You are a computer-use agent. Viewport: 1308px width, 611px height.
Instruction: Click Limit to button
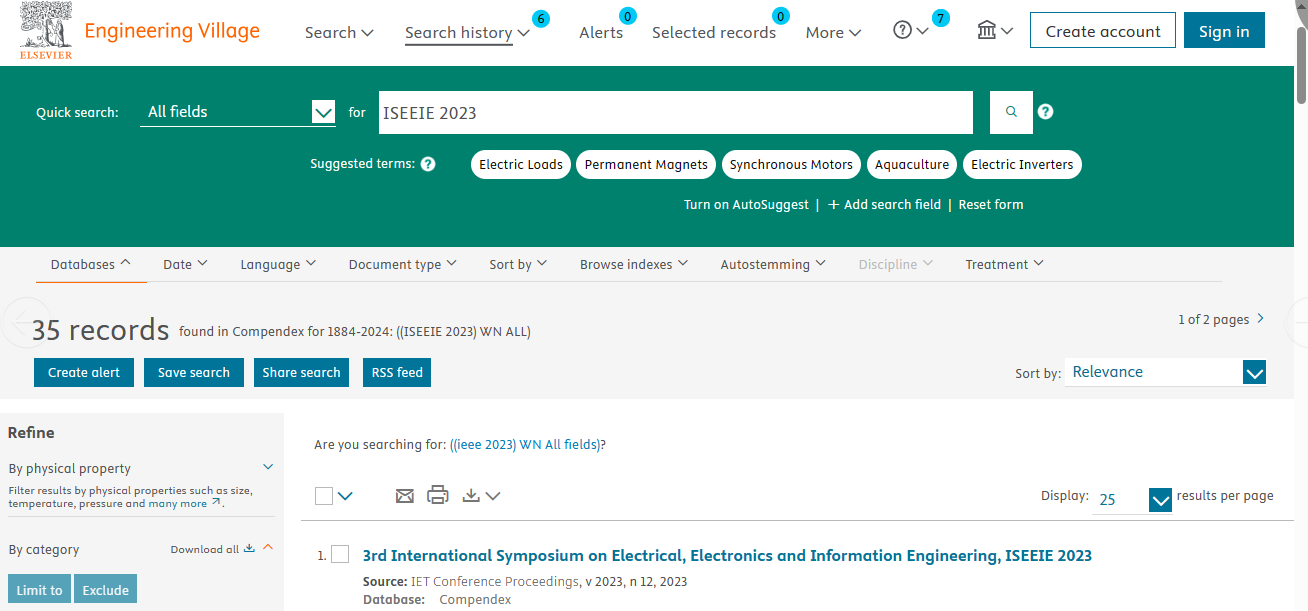tap(40, 589)
